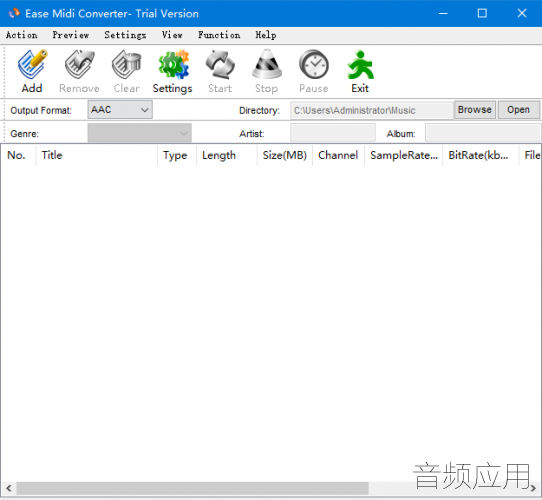This screenshot has height=500, width=542.
Task: Sort list by the BitRate column header
Action: [x=481, y=155]
